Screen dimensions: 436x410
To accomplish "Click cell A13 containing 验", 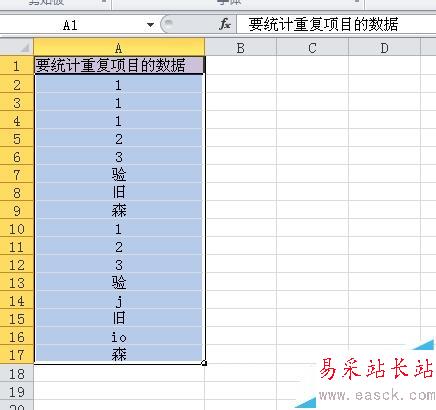I will click(119, 282).
